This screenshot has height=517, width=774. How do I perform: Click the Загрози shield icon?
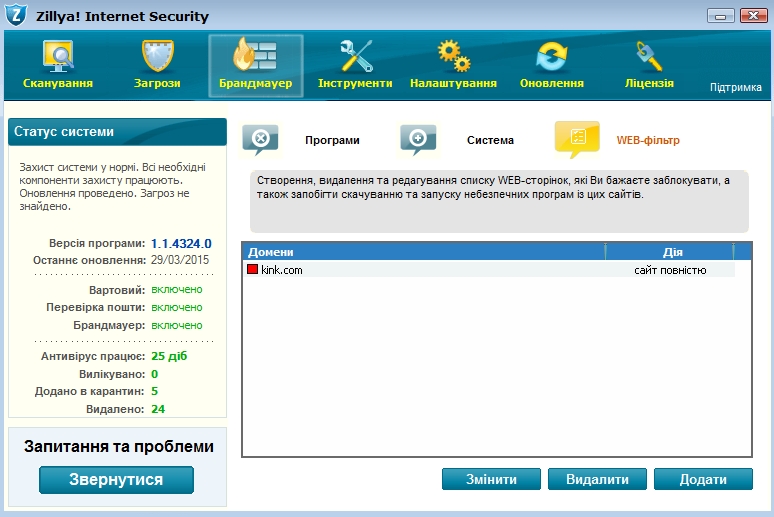click(158, 57)
